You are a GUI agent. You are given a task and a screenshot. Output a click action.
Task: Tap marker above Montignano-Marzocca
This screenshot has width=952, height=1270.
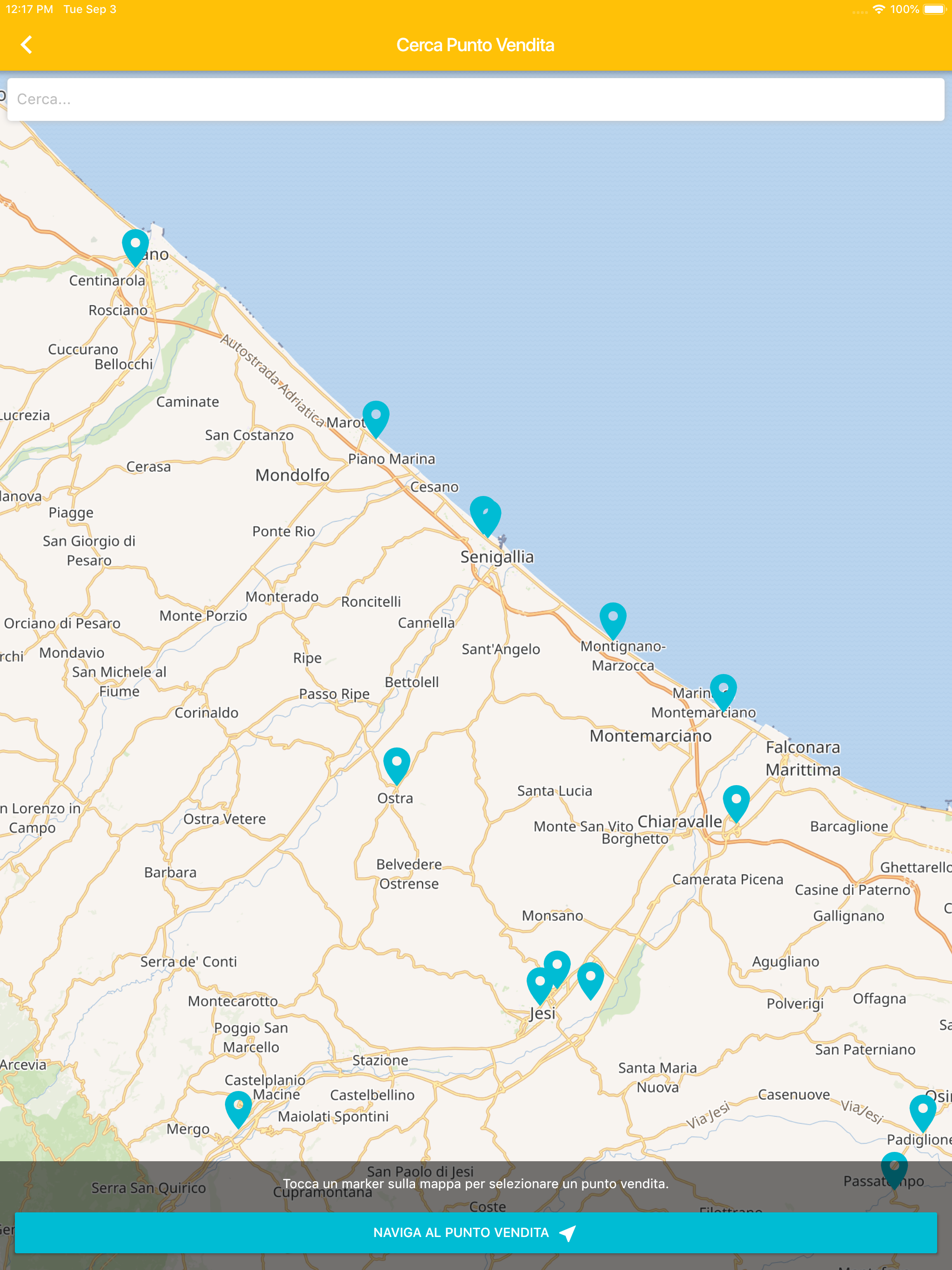[x=613, y=619]
